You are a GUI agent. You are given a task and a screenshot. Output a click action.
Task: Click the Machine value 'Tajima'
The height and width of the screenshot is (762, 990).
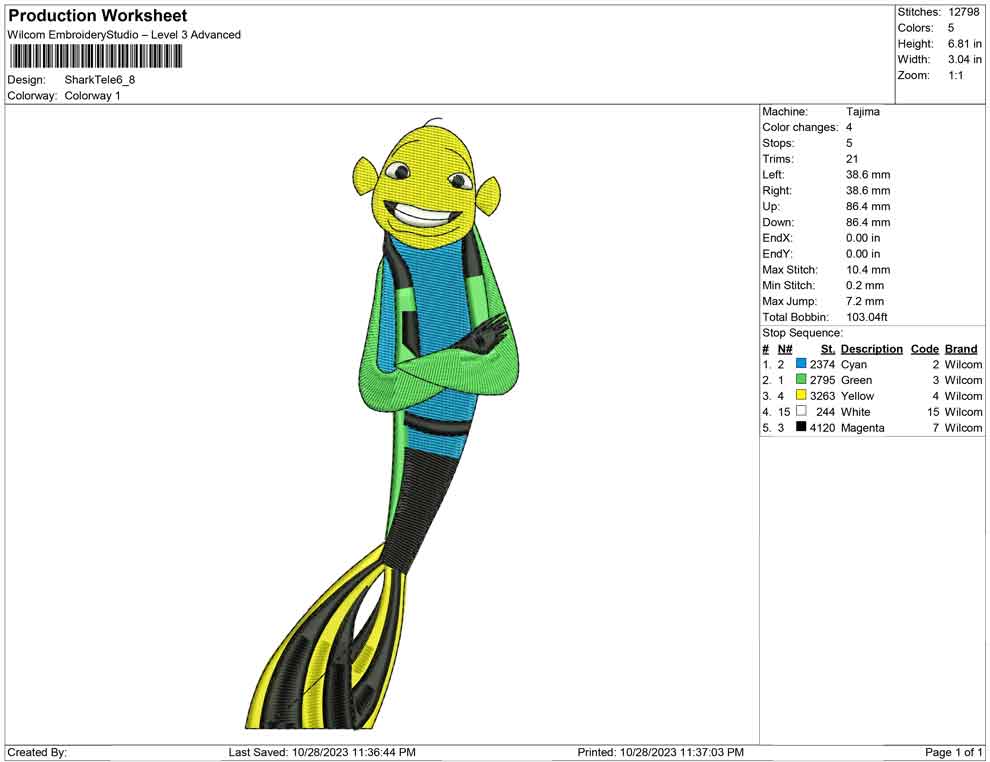[x=862, y=112]
